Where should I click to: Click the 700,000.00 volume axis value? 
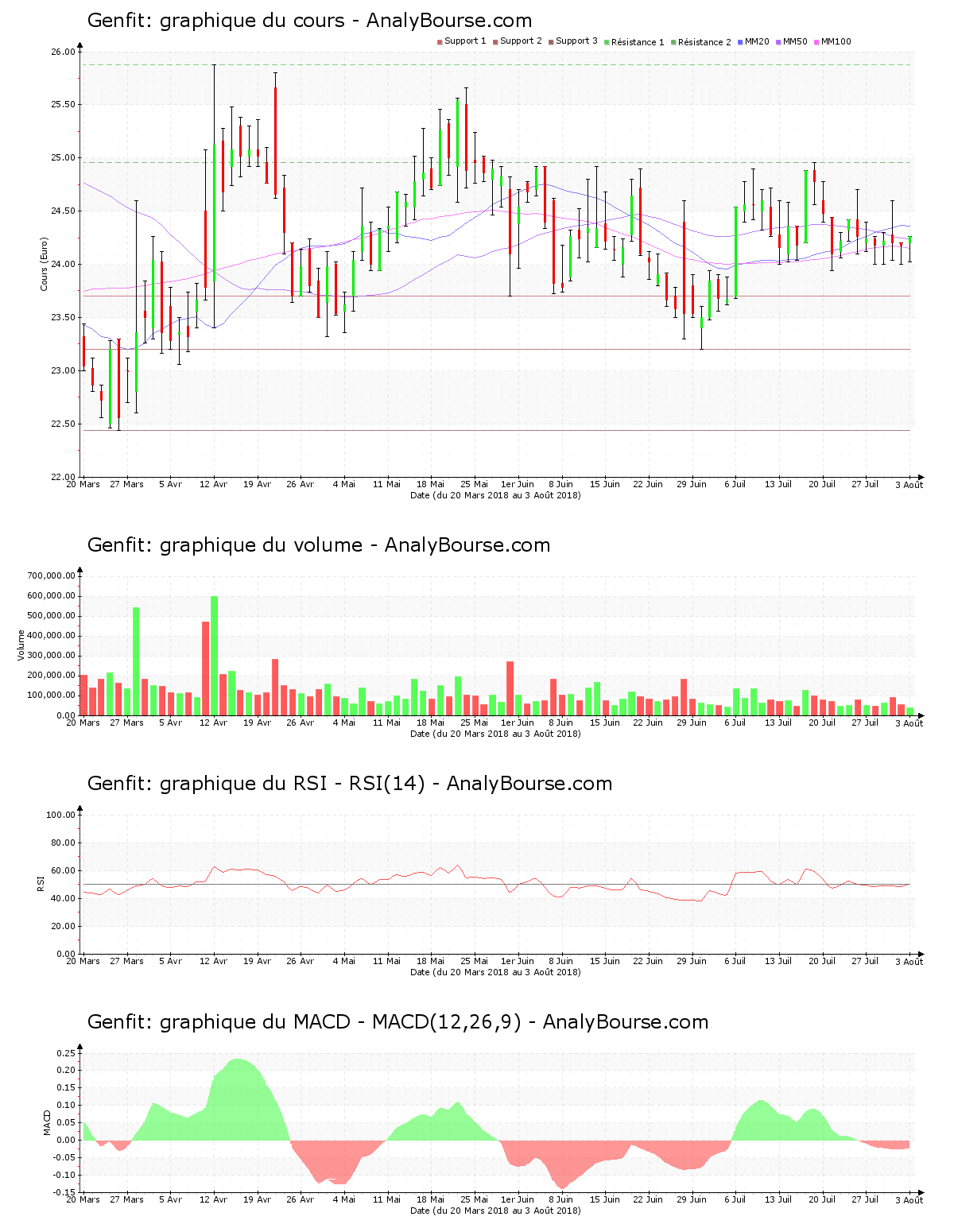(x=52, y=575)
